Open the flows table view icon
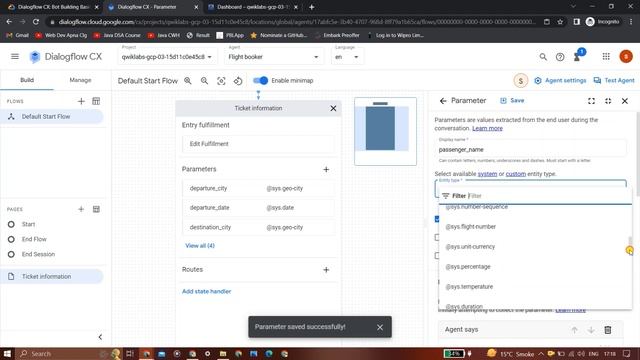The width and height of the screenshot is (640, 360). (x=96, y=101)
